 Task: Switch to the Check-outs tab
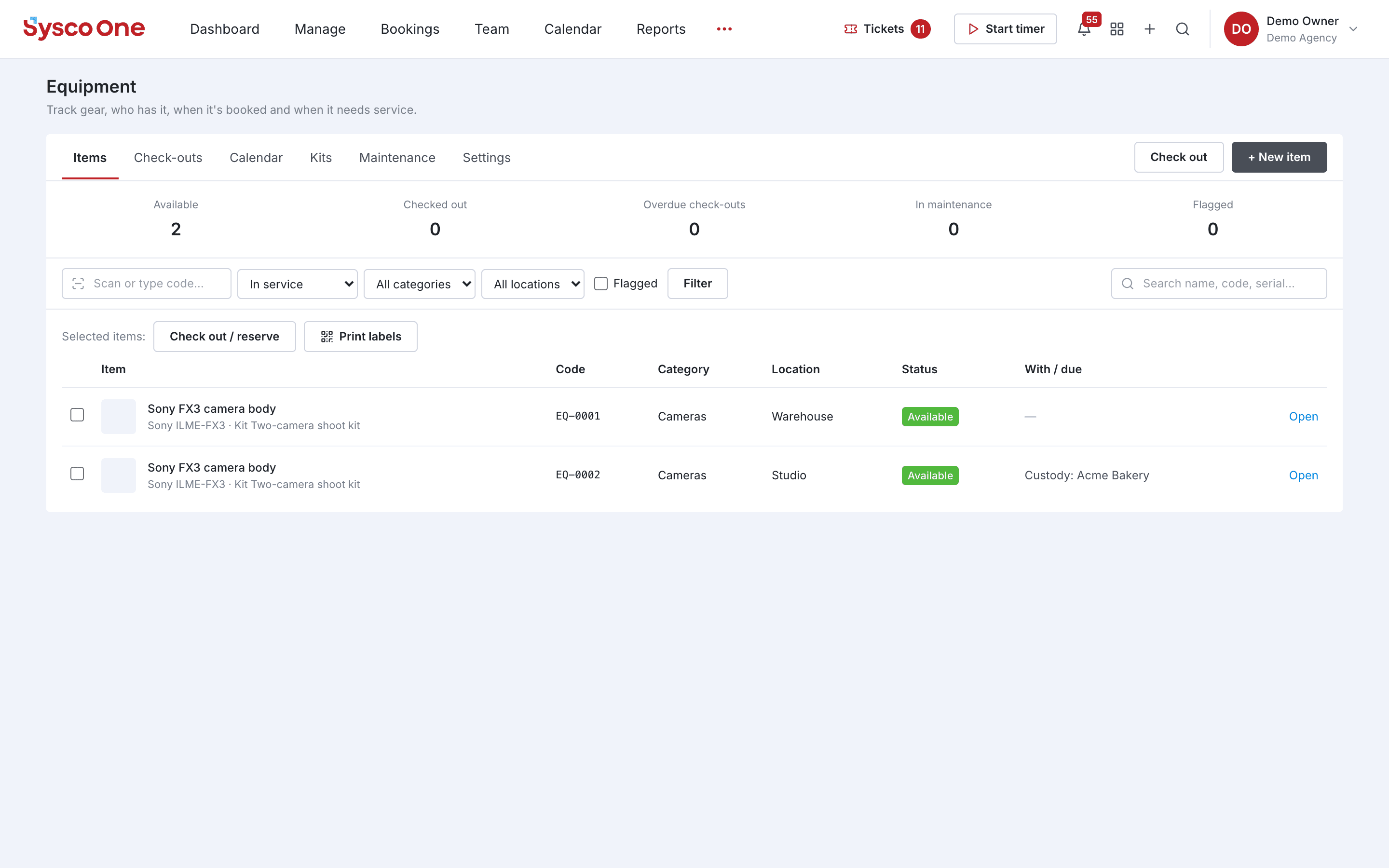[168, 157]
